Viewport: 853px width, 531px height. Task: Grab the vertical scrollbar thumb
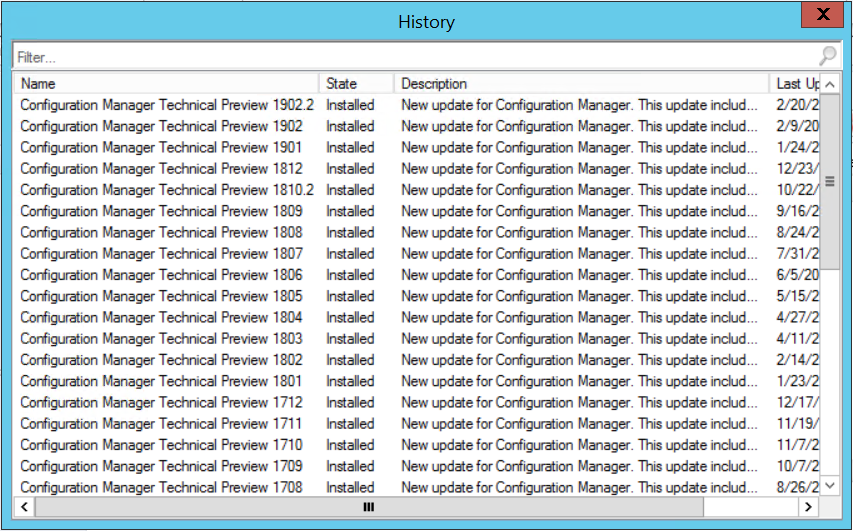coord(830,181)
